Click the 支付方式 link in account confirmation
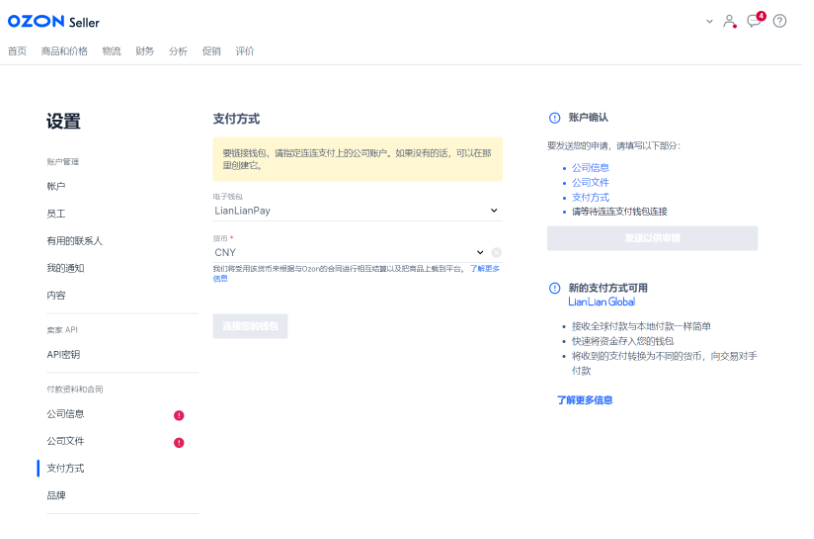This screenshot has height=539, width=814. [590, 197]
